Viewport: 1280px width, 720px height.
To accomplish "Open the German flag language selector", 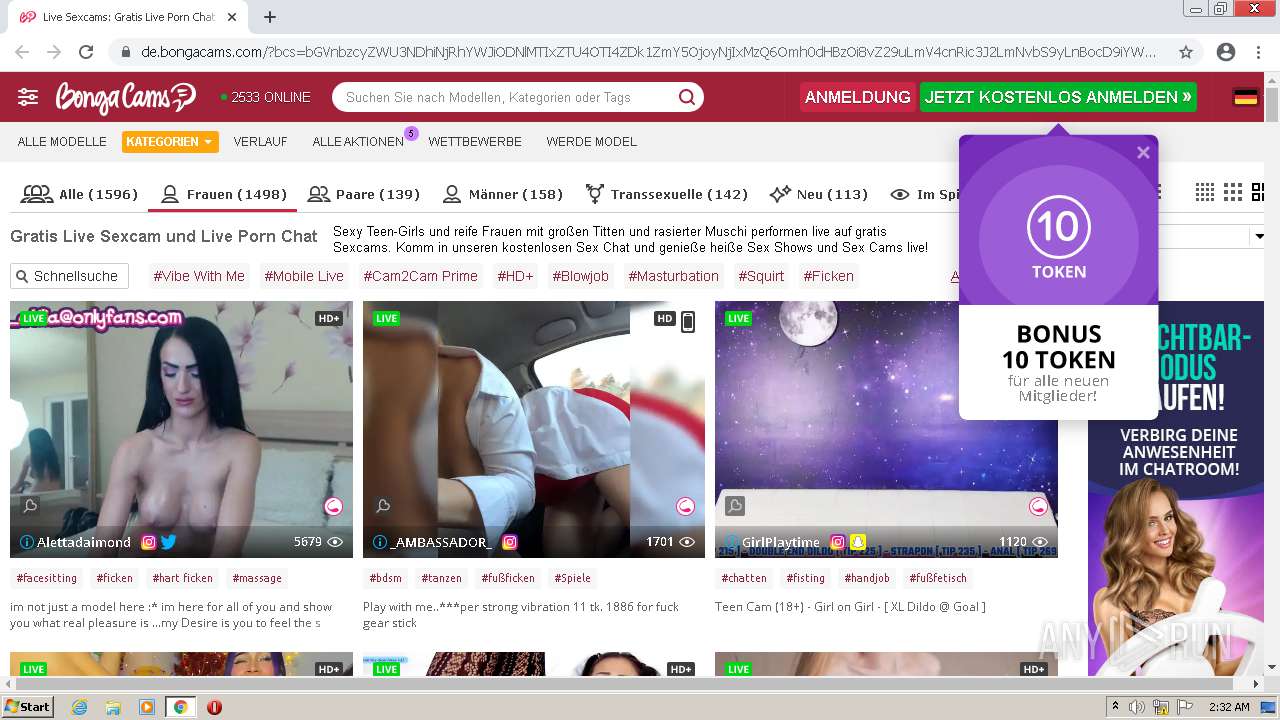I will click(x=1245, y=97).
